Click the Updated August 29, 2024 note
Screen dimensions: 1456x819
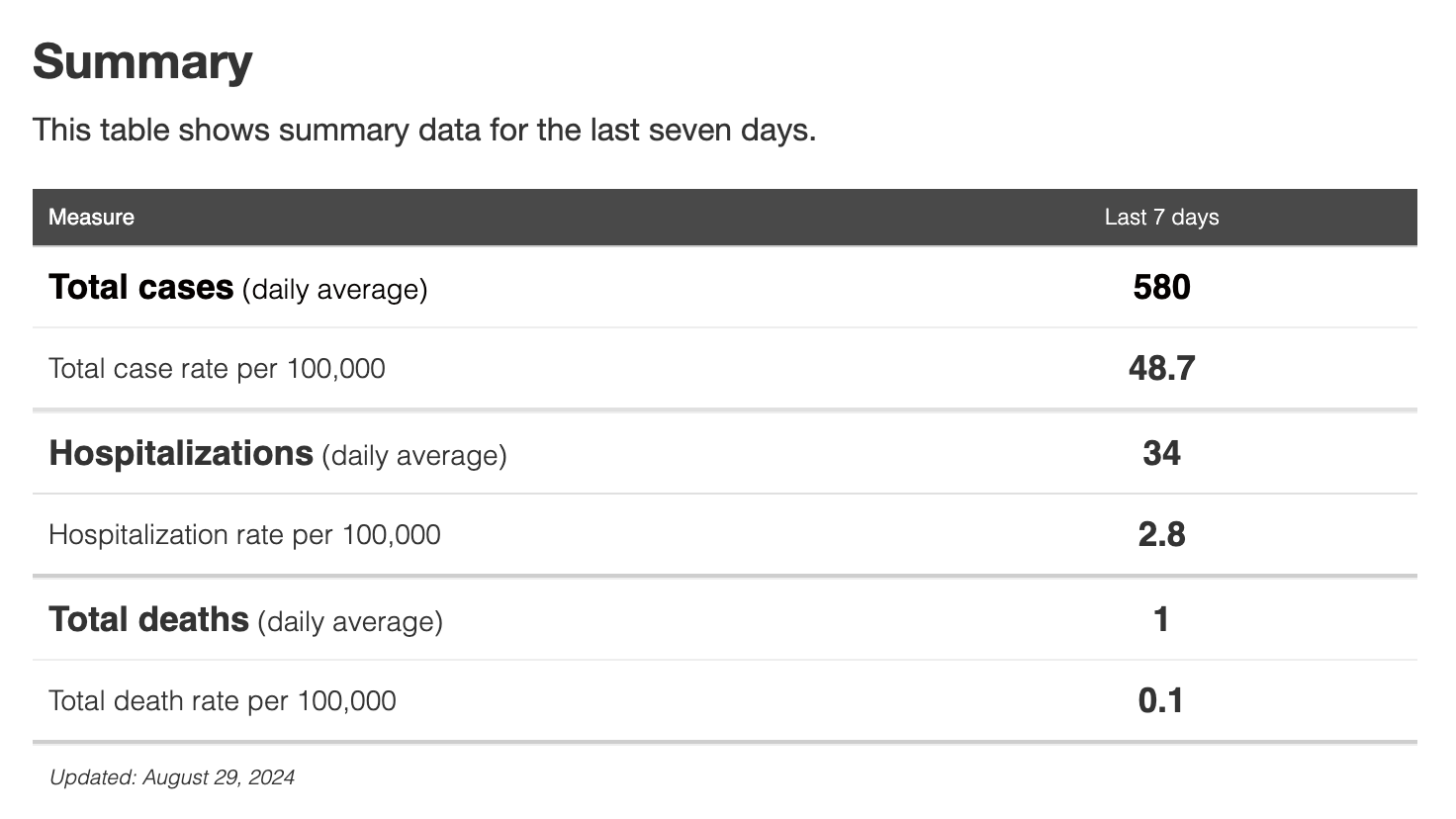[x=172, y=777]
